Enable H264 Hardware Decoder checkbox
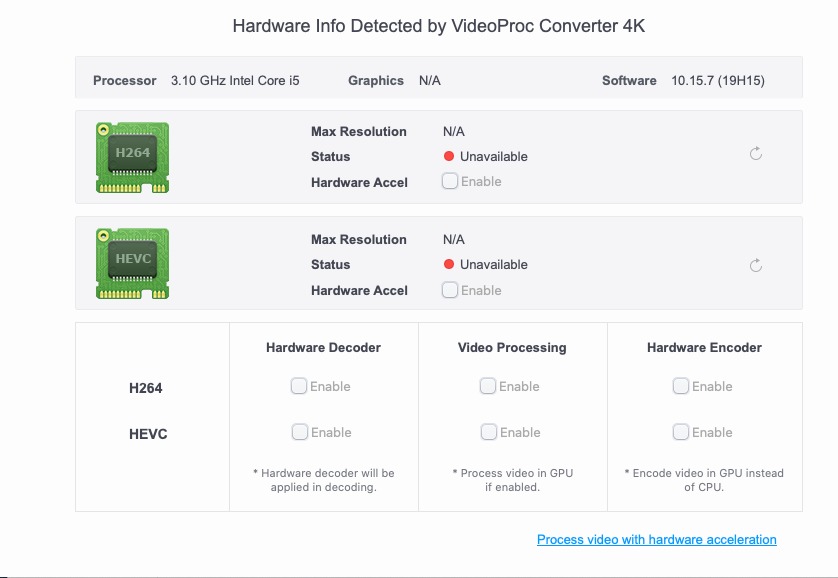The height and width of the screenshot is (578, 838). [299, 386]
